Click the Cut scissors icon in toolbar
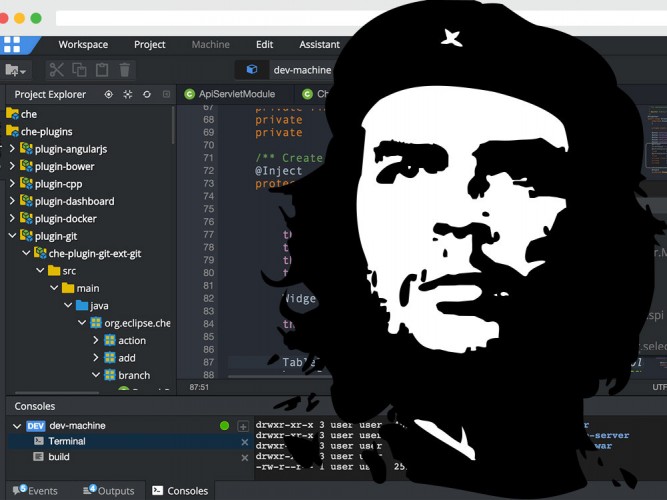The width and height of the screenshot is (667, 500). tap(56, 70)
